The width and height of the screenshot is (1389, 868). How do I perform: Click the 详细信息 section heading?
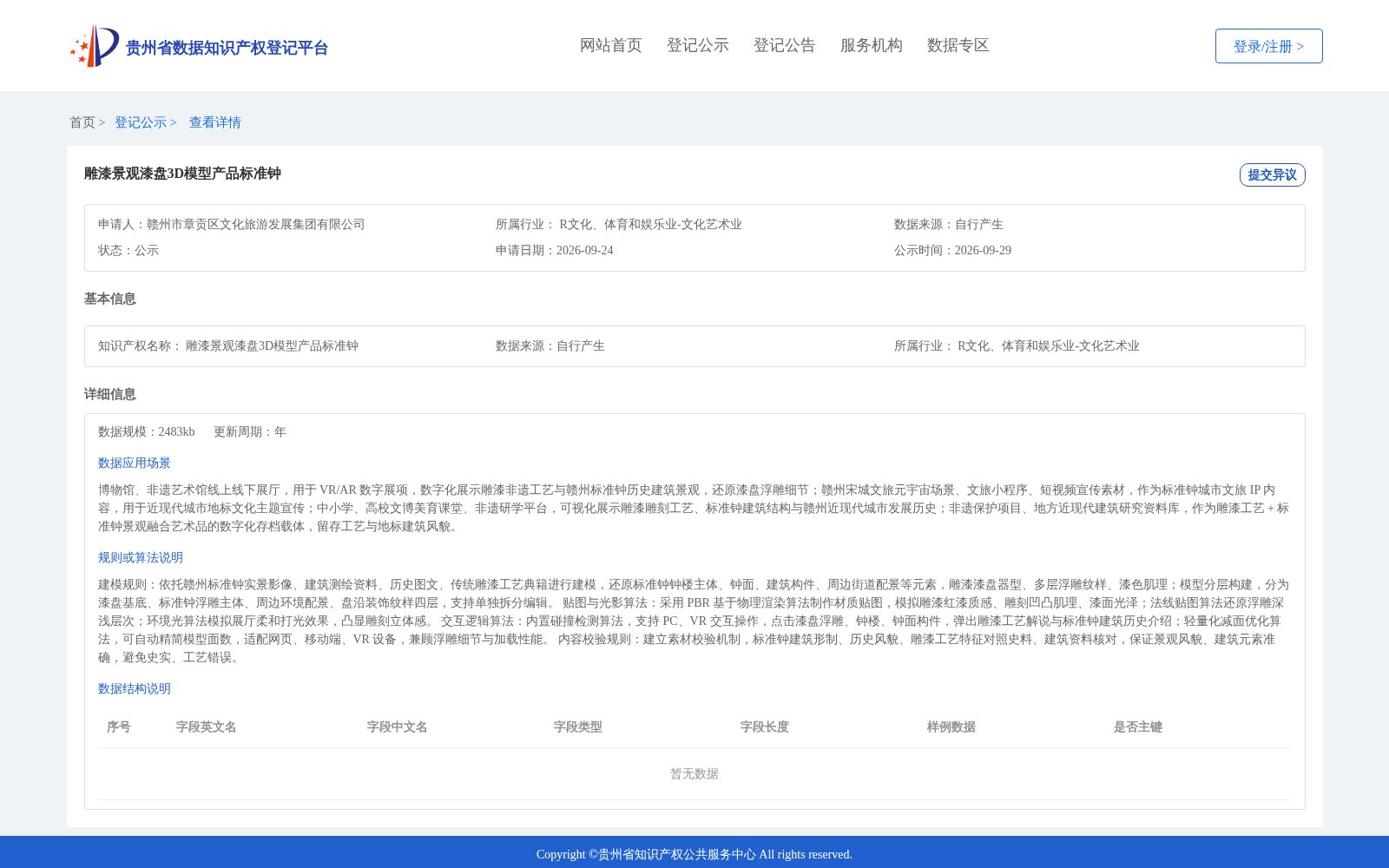[x=110, y=394]
